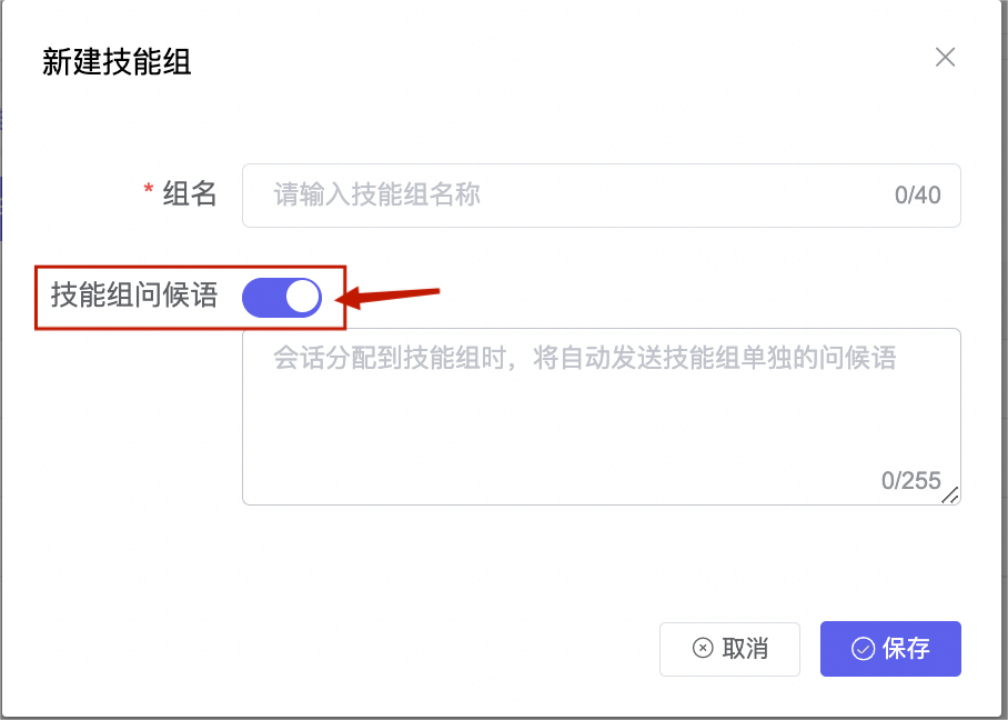Save the new skill group with 保存
Viewport: 1008px width, 720px height.
[890, 649]
